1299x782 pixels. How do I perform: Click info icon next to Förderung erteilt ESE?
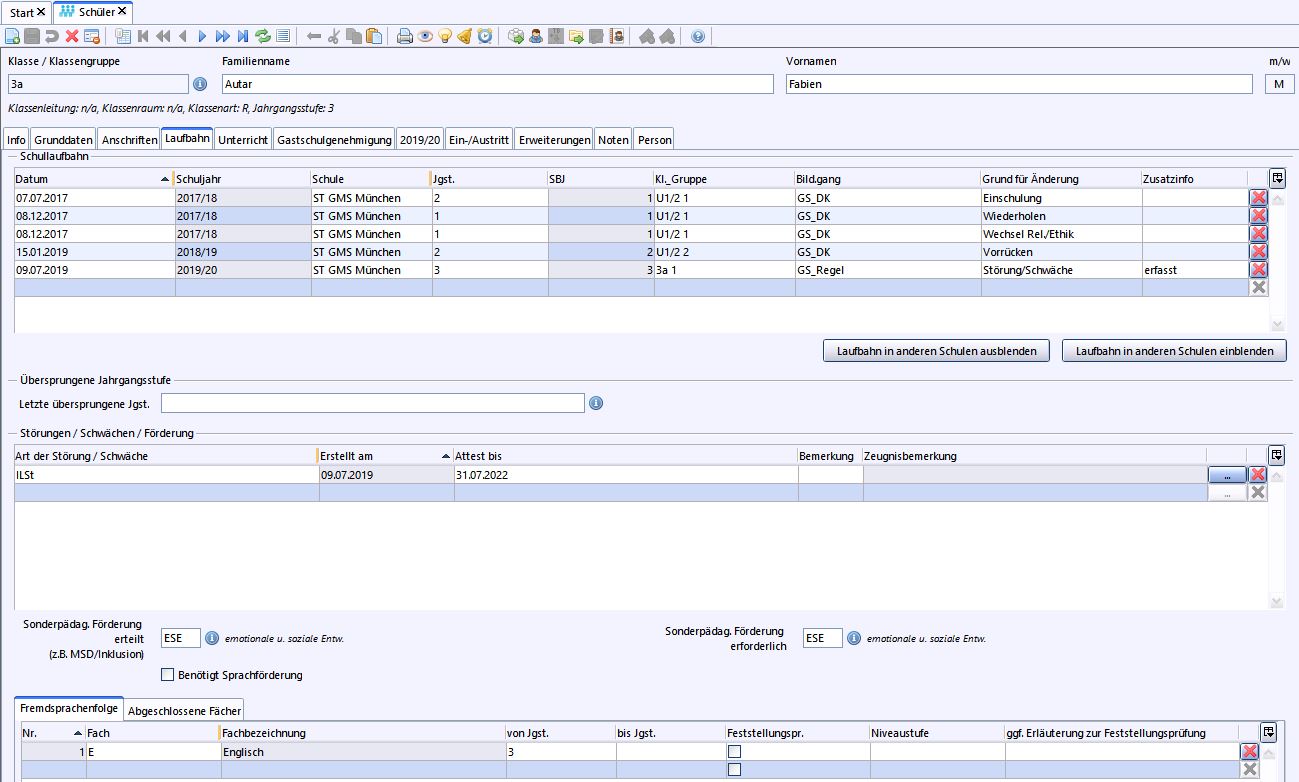point(211,638)
